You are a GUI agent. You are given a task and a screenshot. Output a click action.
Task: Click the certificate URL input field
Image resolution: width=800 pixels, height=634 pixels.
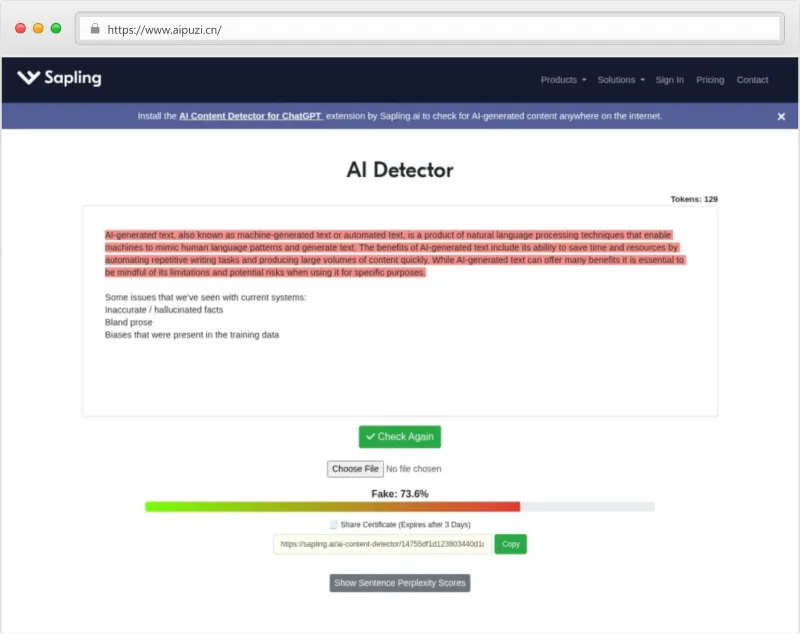click(x=382, y=544)
